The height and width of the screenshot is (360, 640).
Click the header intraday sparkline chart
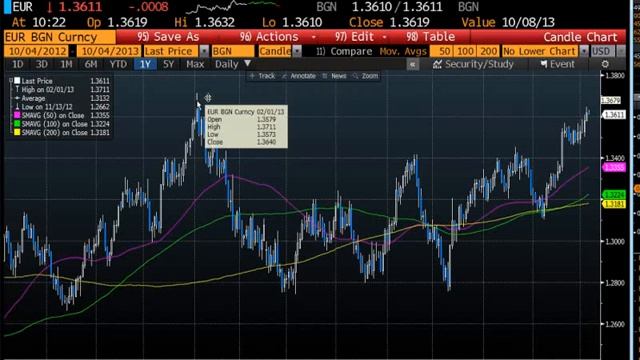click(x=232, y=7)
